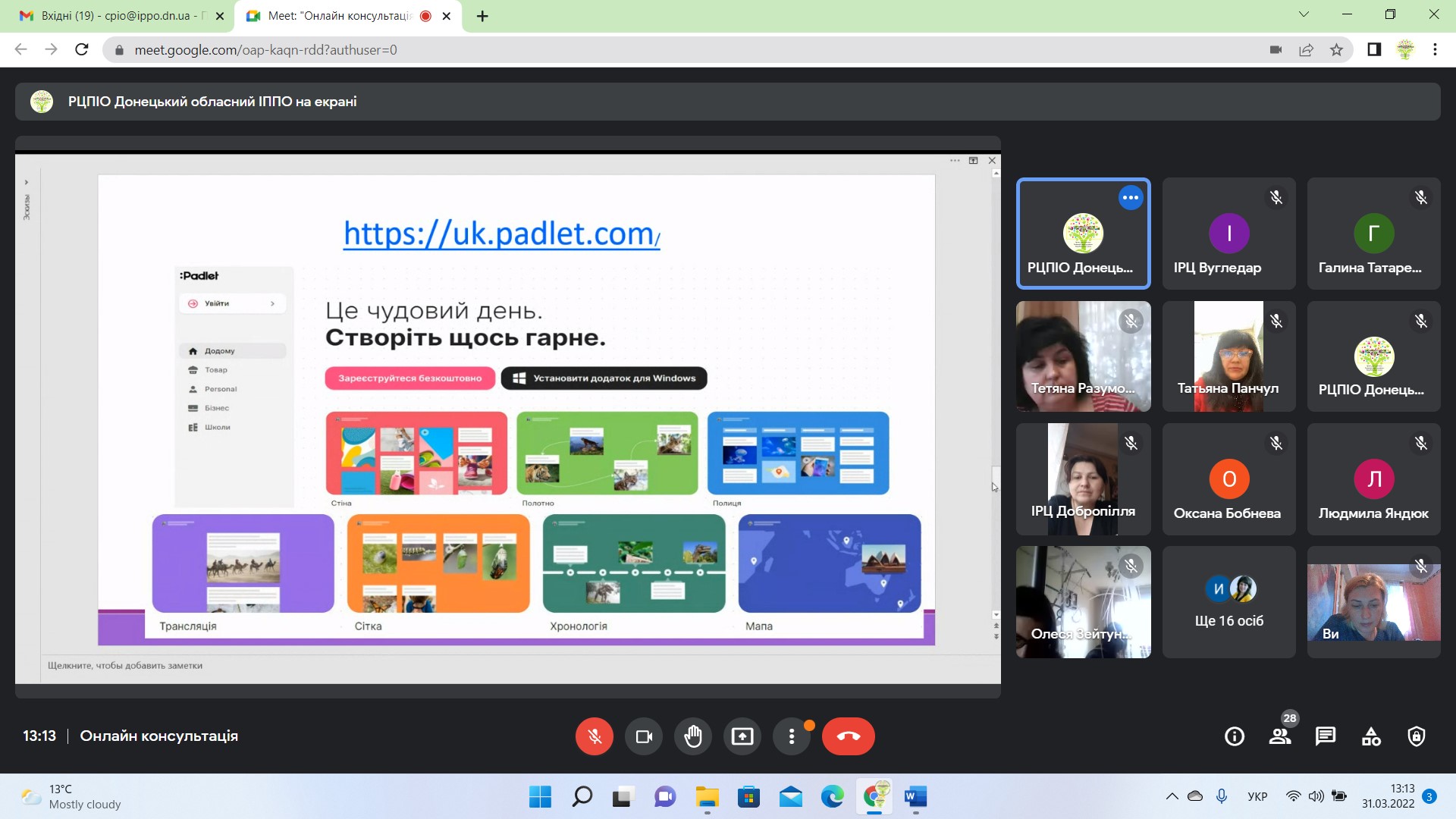Open Word from the taskbar
1456x819 pixels.
[x=915, y=797]
